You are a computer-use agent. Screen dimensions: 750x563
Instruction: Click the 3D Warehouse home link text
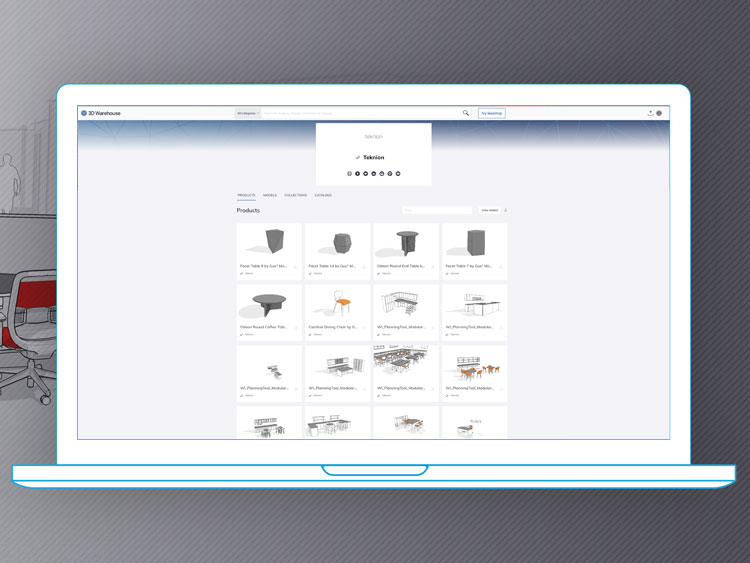click(104, 113)
